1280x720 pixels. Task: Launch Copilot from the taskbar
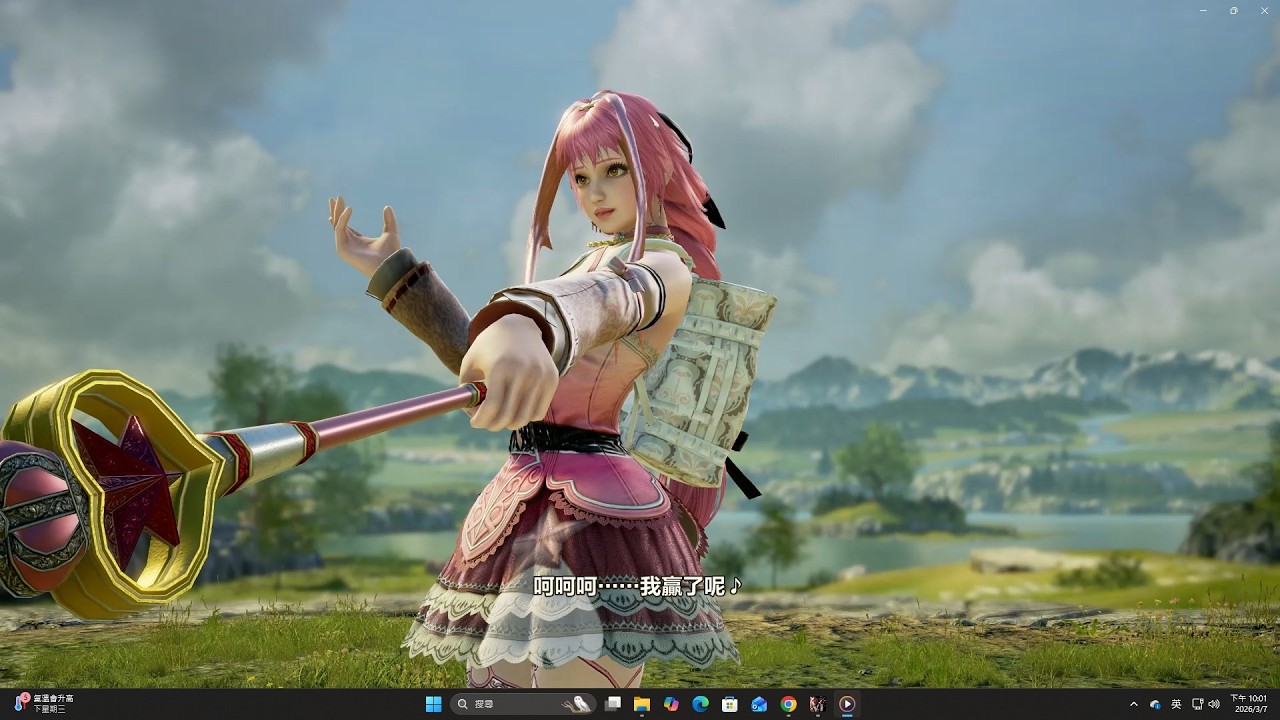point(671,704)
